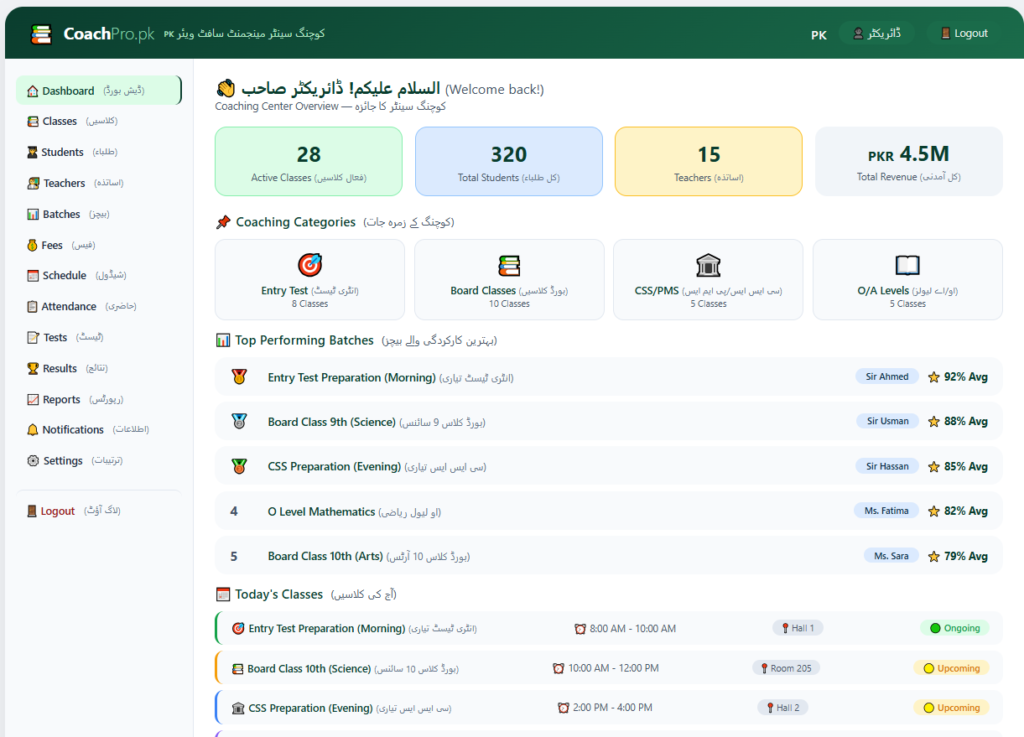Viewport: 1024px width, 737px height.
Task: Click the CoachPro.pk books logo icon
Action: 41,34
